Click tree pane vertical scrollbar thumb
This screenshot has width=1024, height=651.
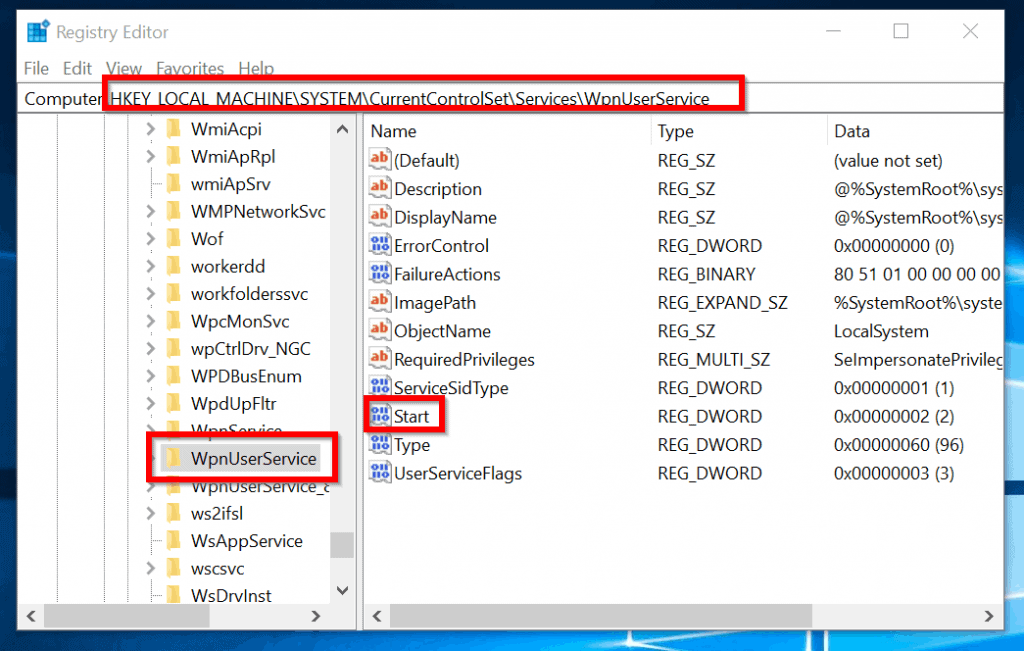[x=342, y=545]
